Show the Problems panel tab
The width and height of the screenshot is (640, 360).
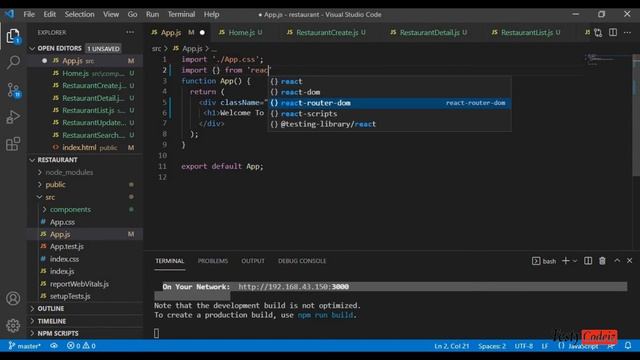pyautogui.click(x=213, y=261)
